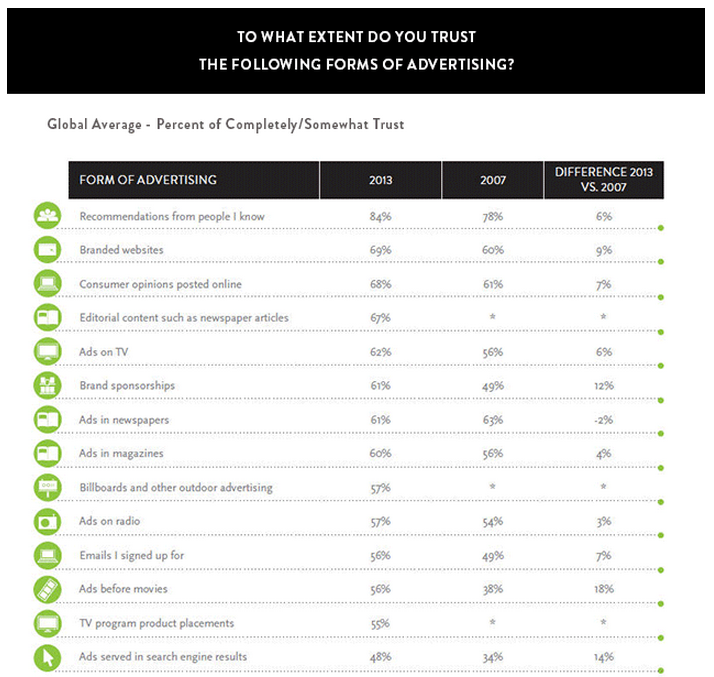The width and height of the screenshot is (714, 677).
Task: Click the Brand sponsorships row icon
Action: 48,385
